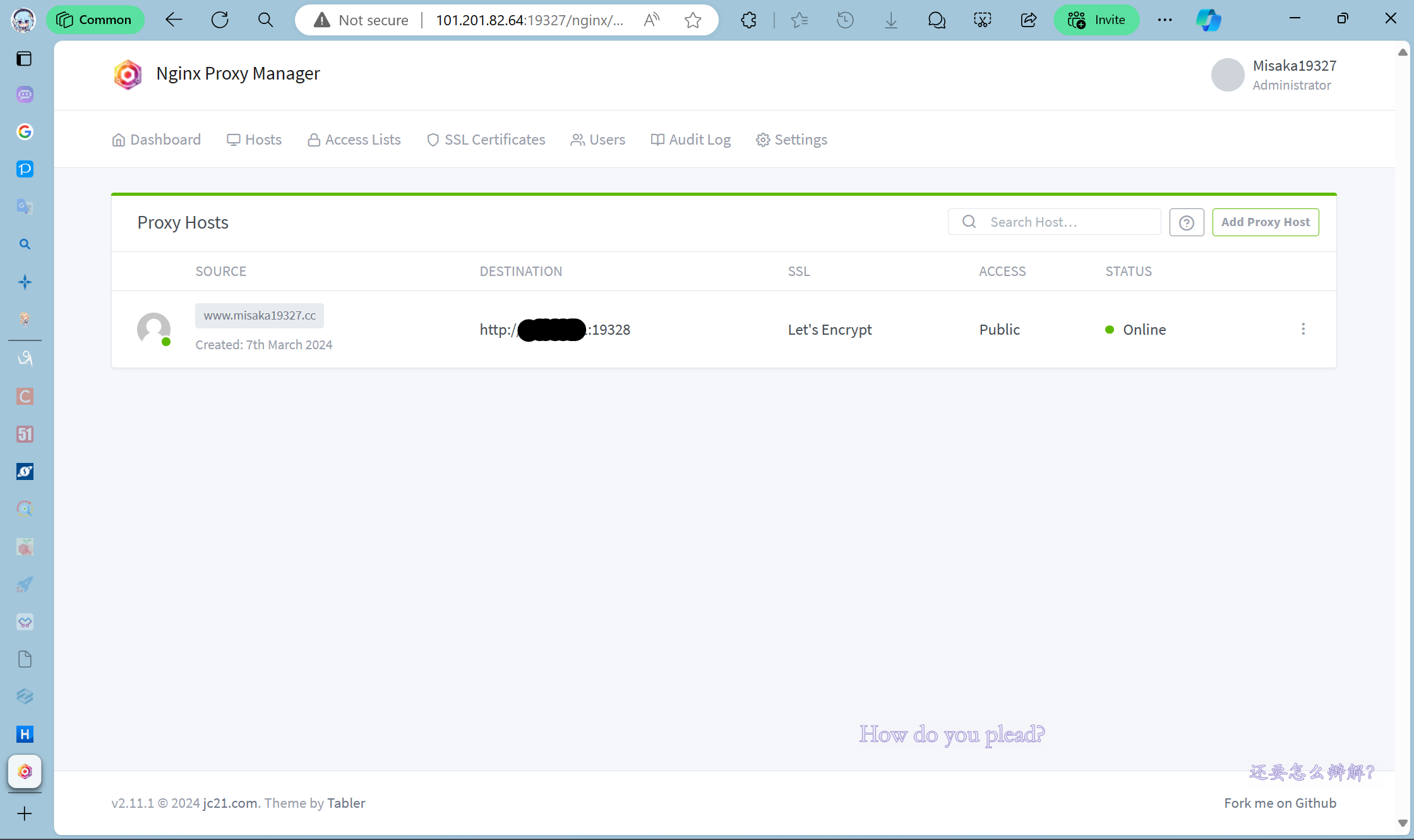Click the page scrollbar down arrow
The height and width of the screenshot is (840, 1414).
coord(1403,823)
